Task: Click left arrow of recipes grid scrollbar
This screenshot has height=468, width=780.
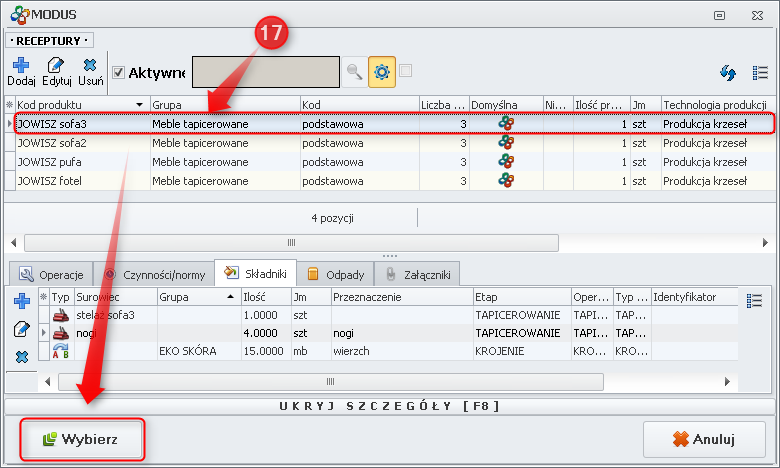Action: pyautogui.click(x=13, y=243)
